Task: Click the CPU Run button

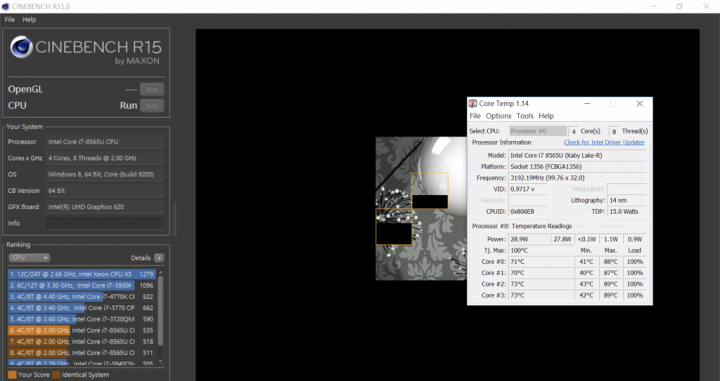Action: coord(152,106)
